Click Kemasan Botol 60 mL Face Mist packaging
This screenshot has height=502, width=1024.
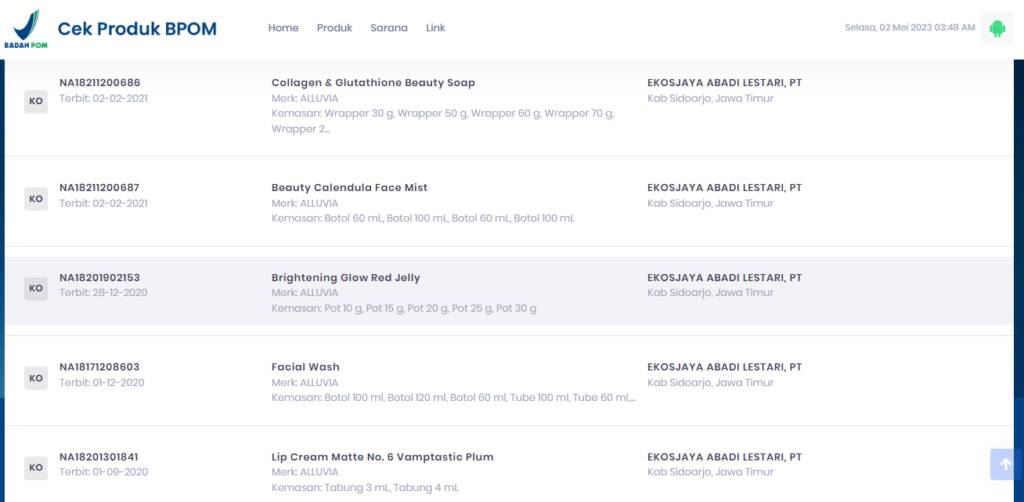(423, 218)
